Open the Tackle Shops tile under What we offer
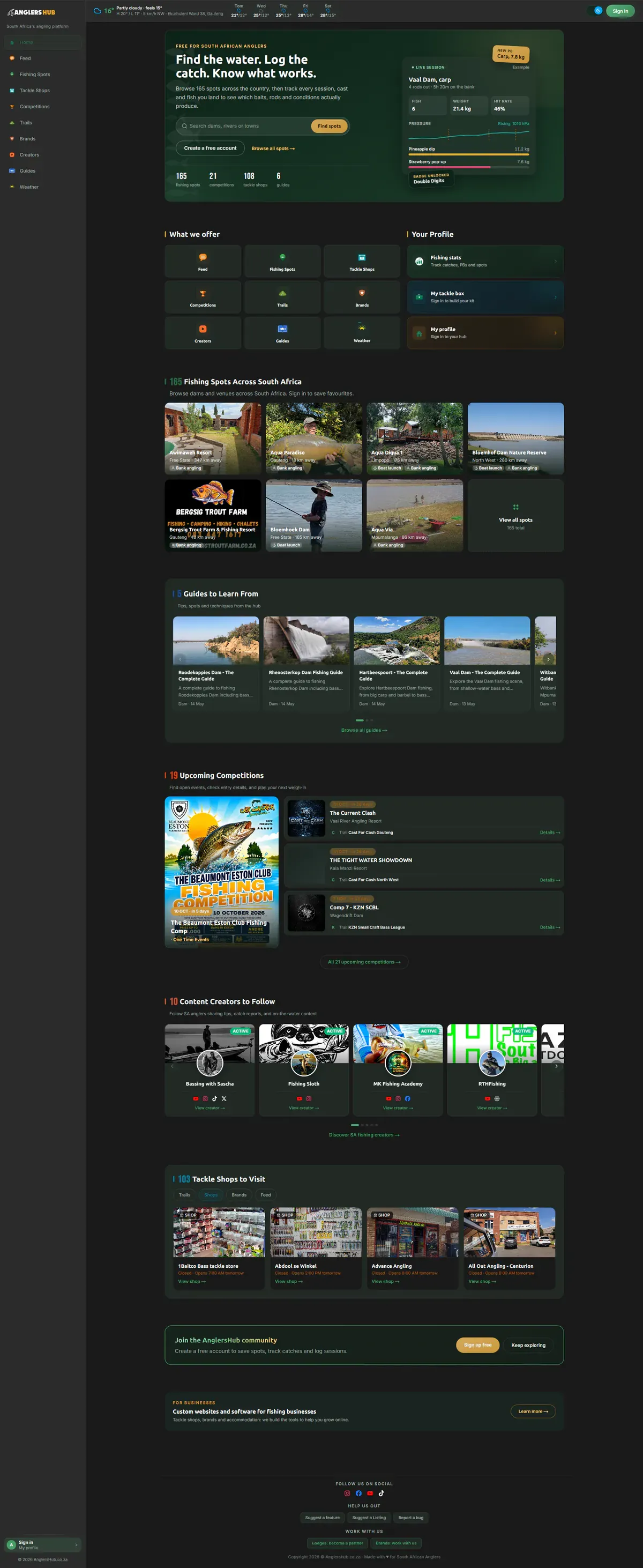 pos(362,261)
